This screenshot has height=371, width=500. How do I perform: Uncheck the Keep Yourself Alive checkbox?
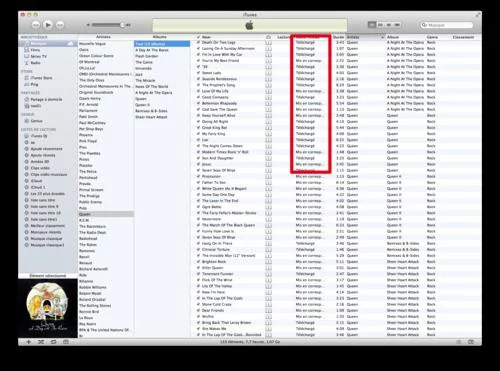198,115
